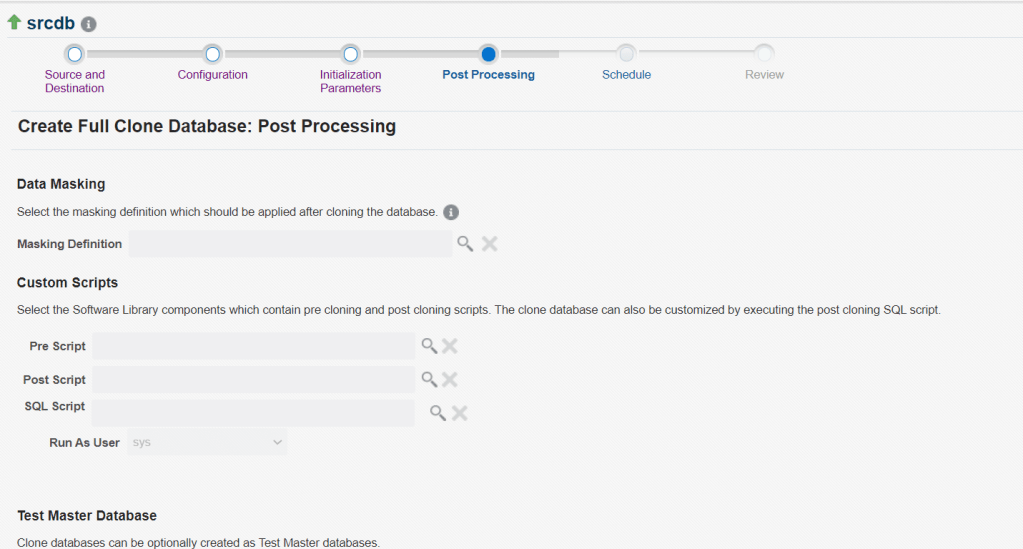Clear the Masking Definition with X icon

click(489, 243)
